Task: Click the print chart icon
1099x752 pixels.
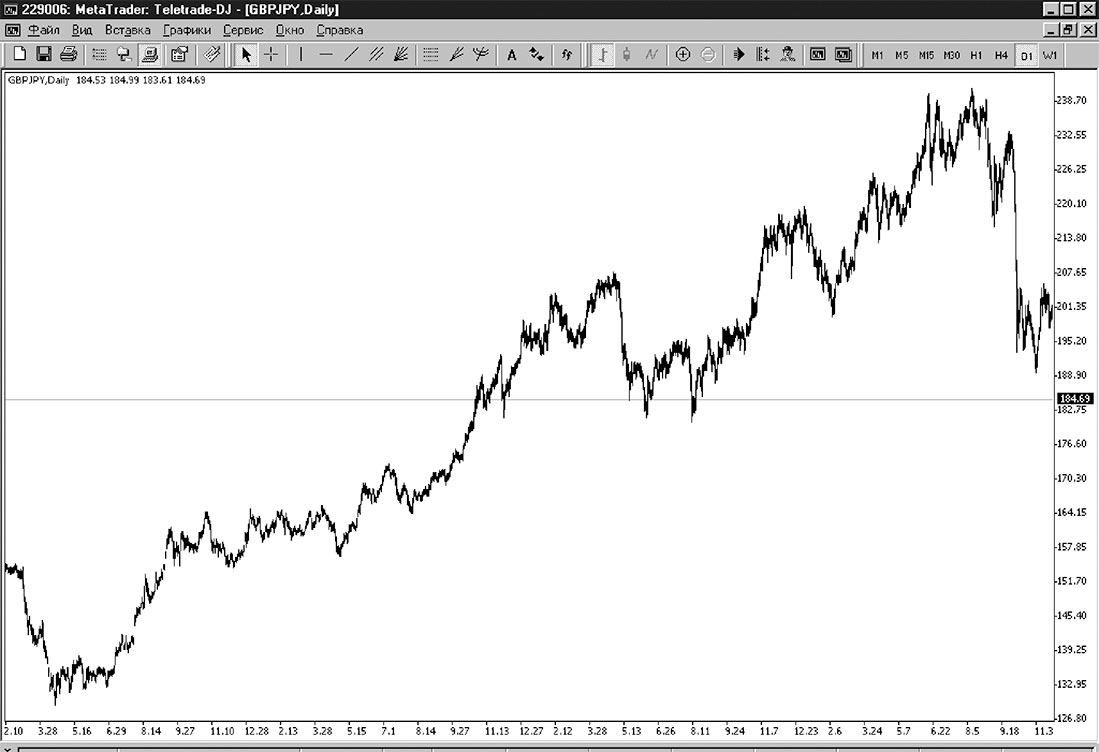Action: pos(69,55)
